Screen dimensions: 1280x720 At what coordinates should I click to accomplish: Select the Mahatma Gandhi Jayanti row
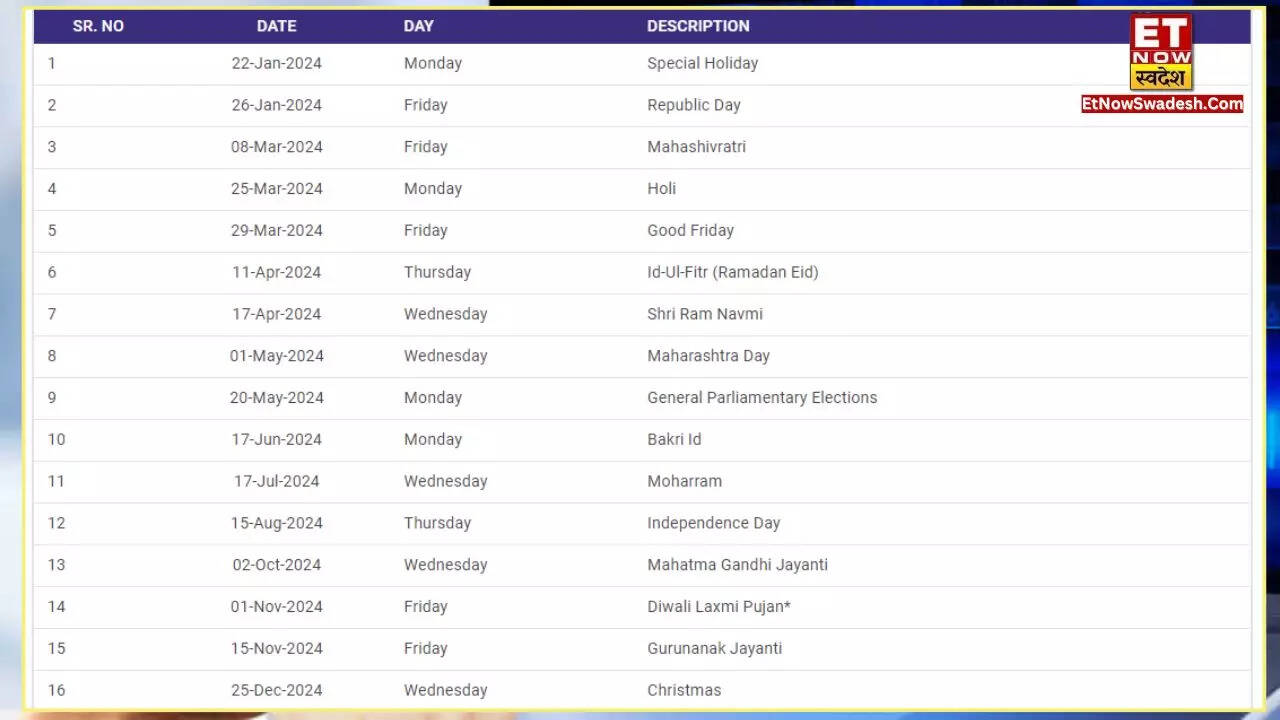pyautogui.click(x=737, y=565)
